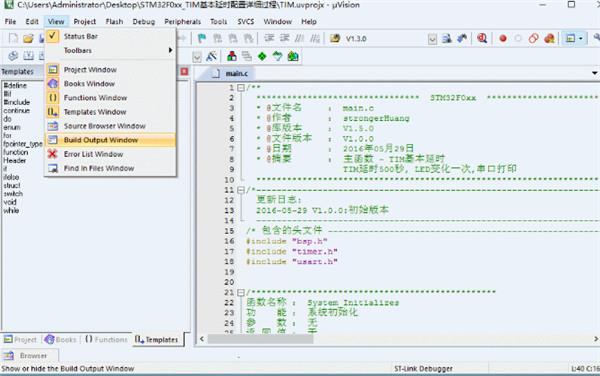The width and height of the screenshot is (600, 376).
Task: Click the red X Error List Window icon
Action: point(52,154)
